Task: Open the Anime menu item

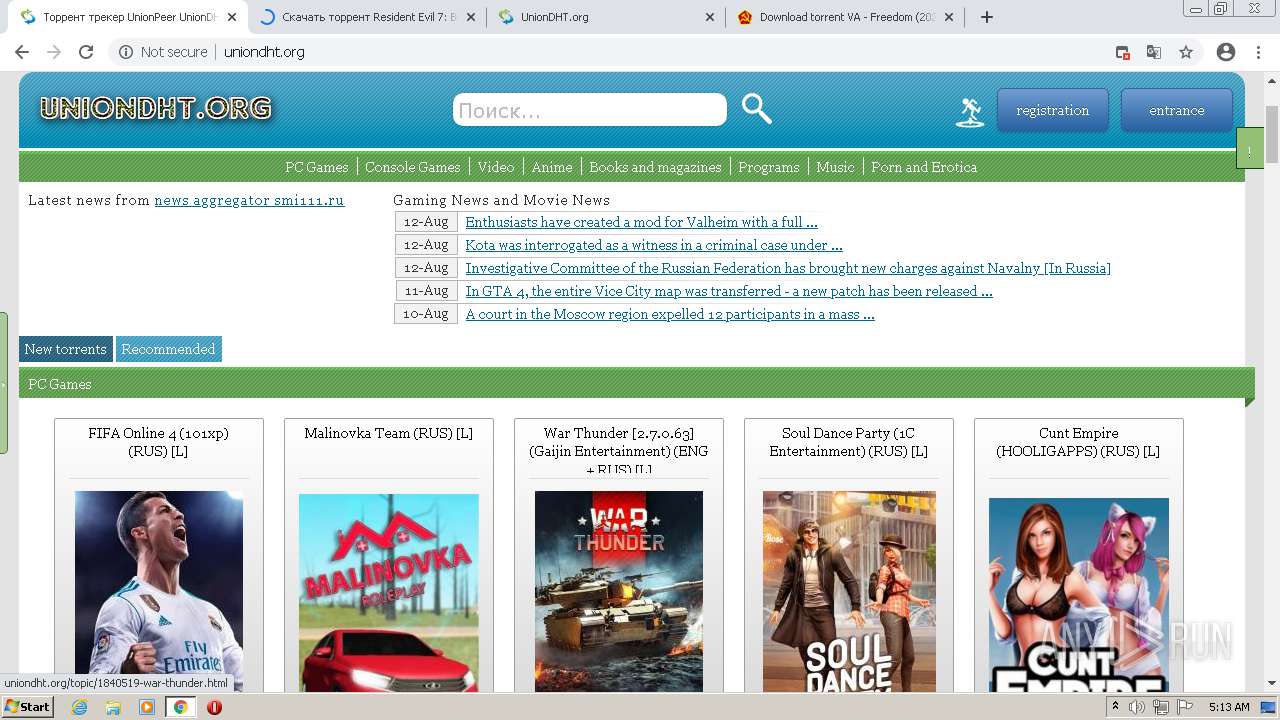Action: click(x=551, y=167)
